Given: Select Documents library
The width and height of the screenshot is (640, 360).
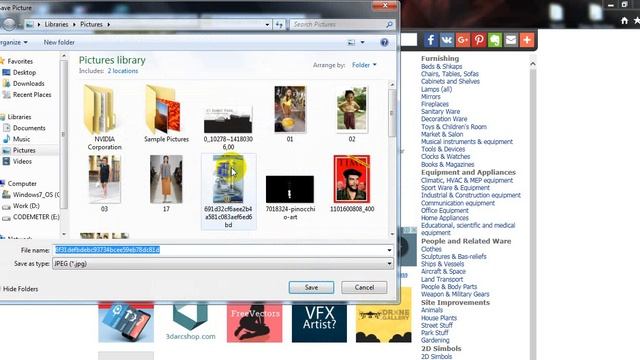Looking at the screenshot, I should point(29,128).
